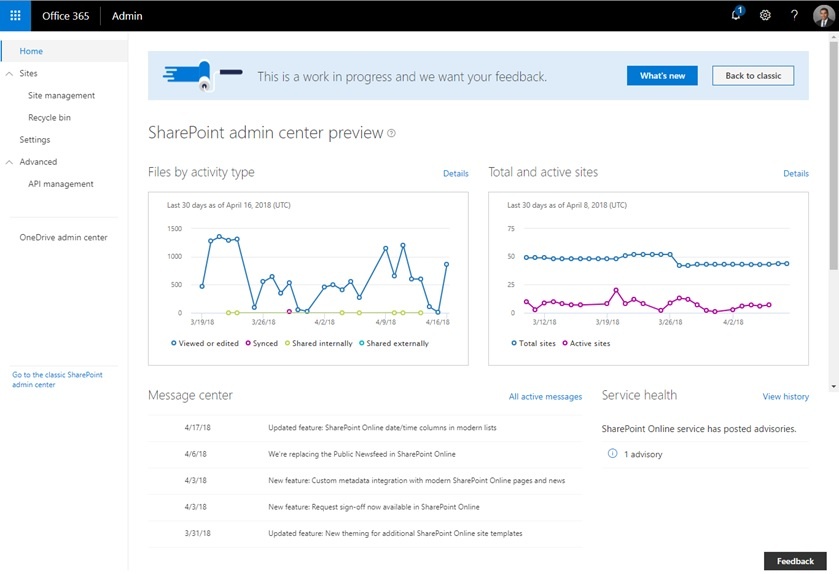Click the What's new button
Screen dimensions: 839x574
pyautogui.click(x=662, y=76)
